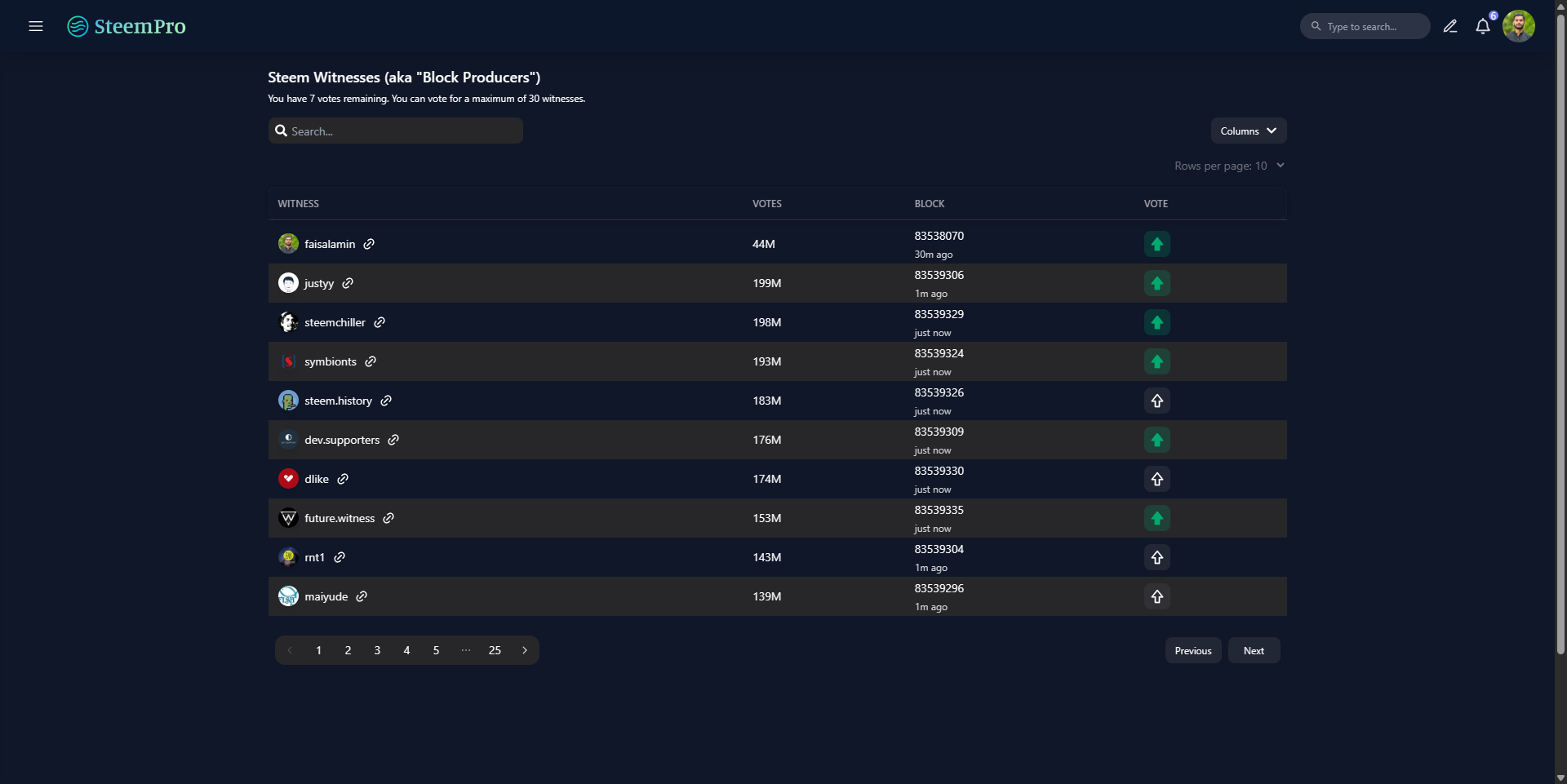Screen dimensions: 1567x784
Task: Sort by the BLOCK column header
Action: 930,204
